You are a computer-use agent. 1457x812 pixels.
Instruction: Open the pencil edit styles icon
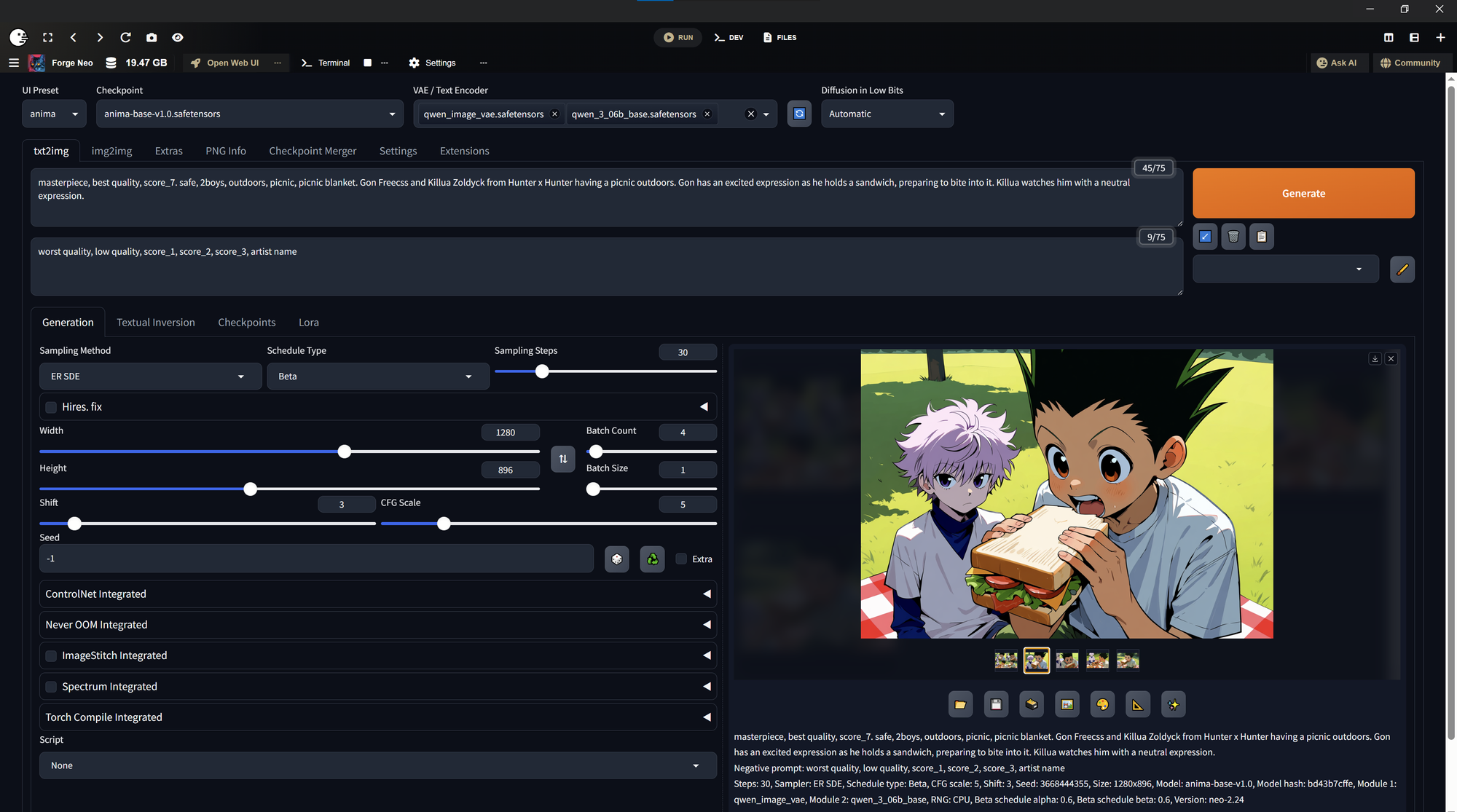coord(1402,269)
